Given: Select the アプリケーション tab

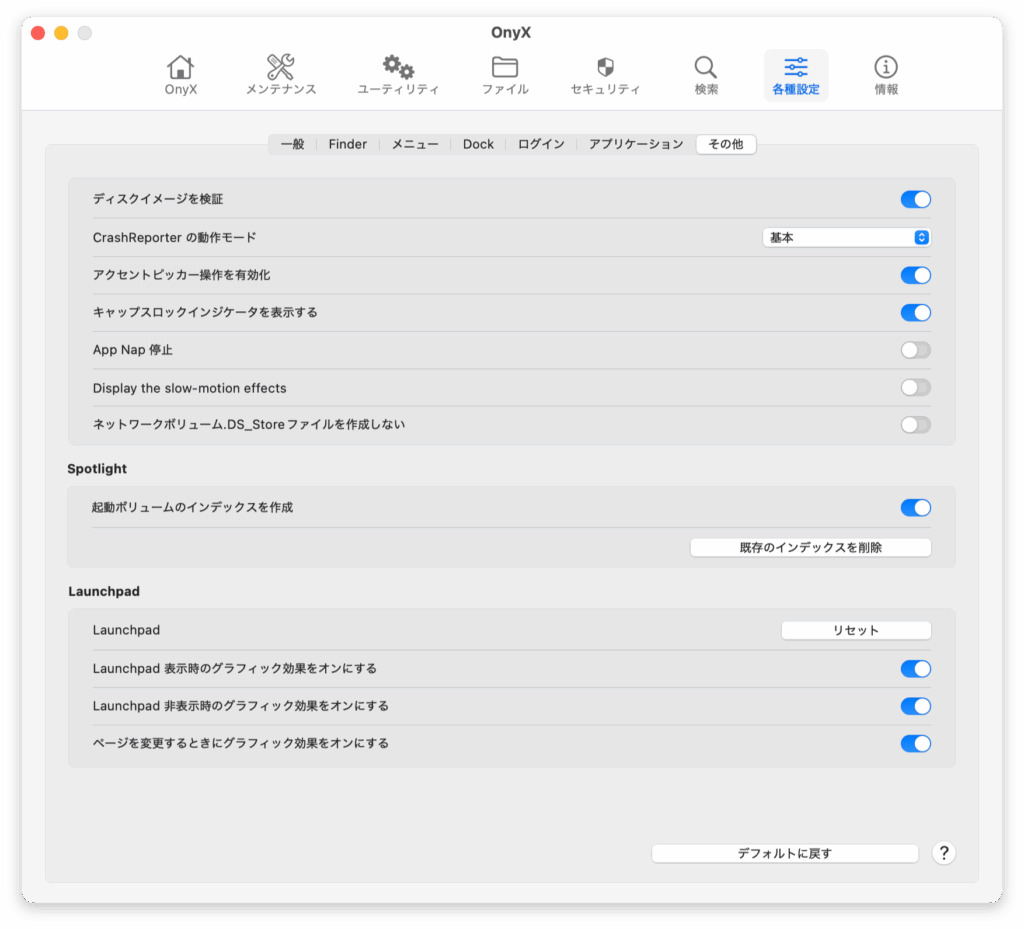Looking at the screenshot, I should [636, 144].
